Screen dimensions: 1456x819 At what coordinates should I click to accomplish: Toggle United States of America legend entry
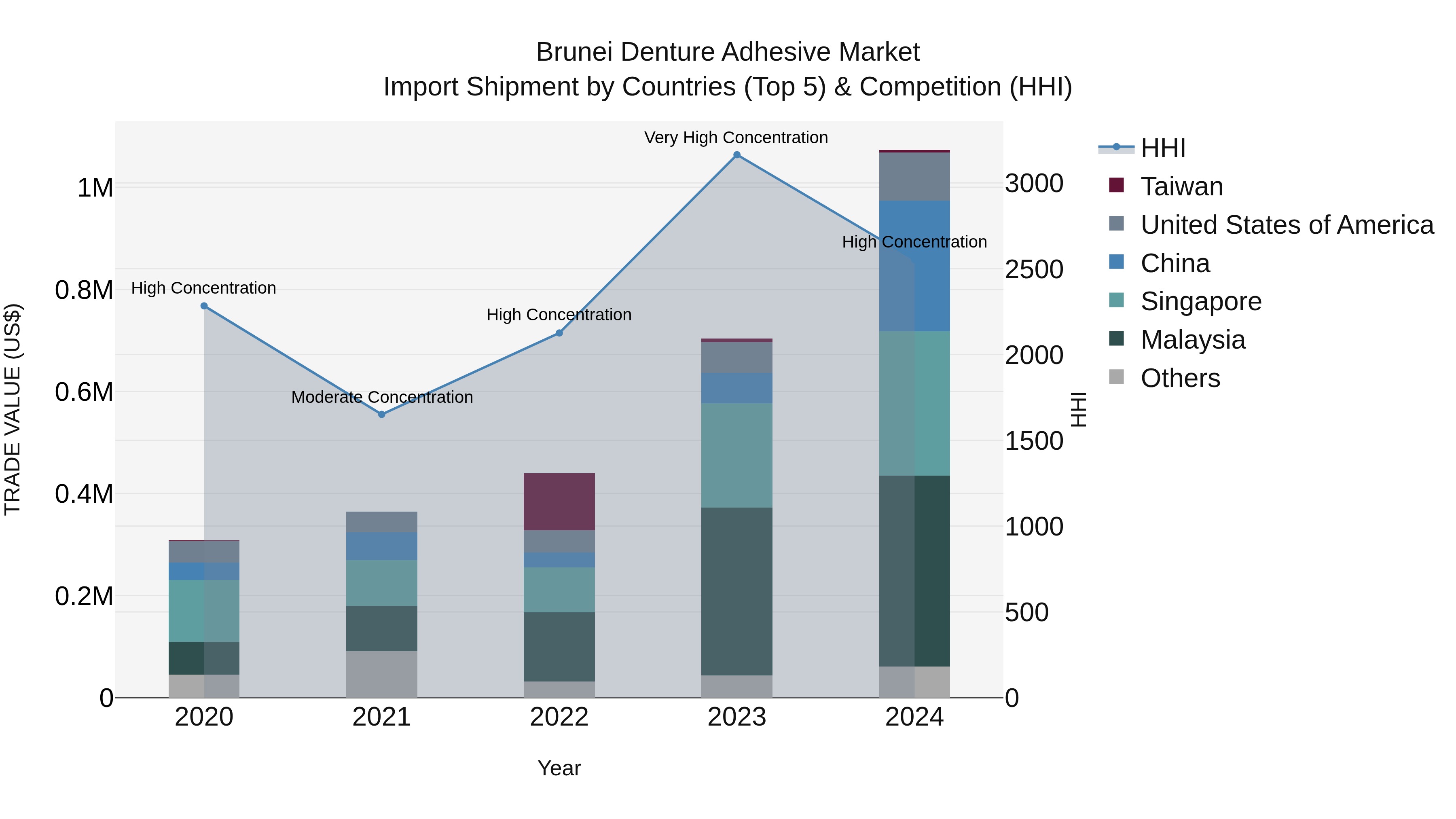(x=1271, y=224)
